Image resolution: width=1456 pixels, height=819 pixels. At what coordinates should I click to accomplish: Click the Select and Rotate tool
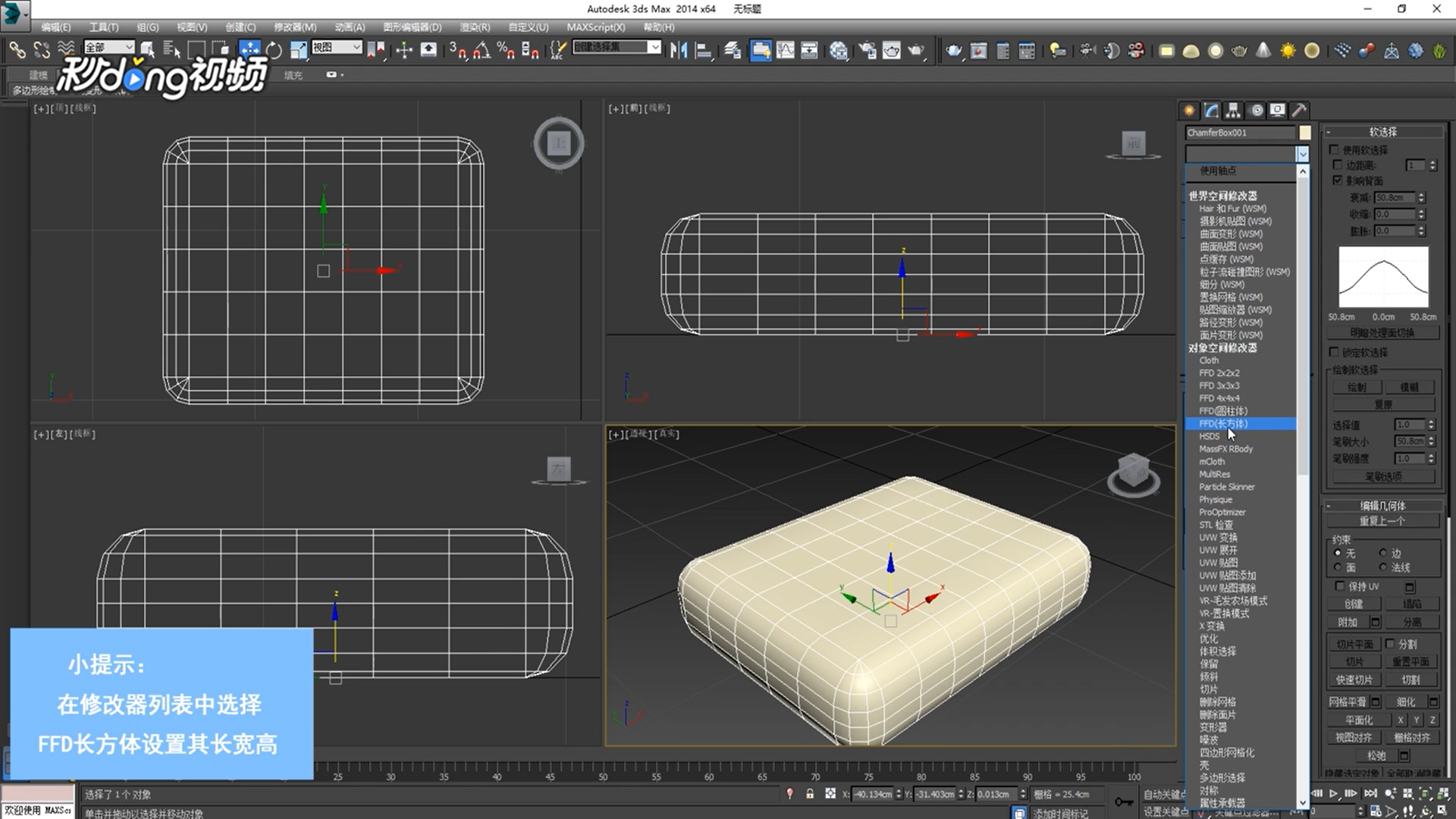click(274, 50)
